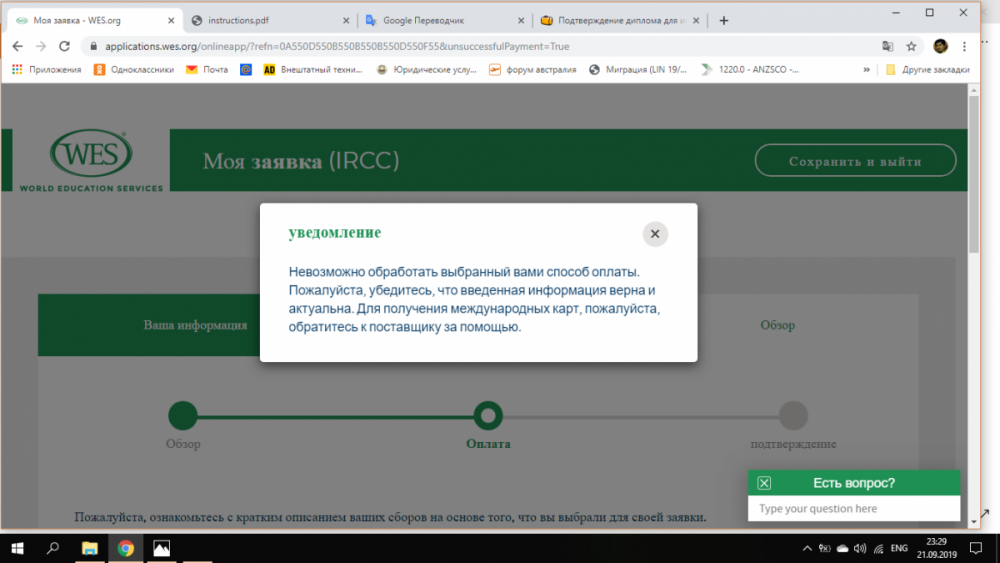Screen dimensions: 1000x563
Task: Switch to the Google Переводчик tab
Action: (440, 20)
